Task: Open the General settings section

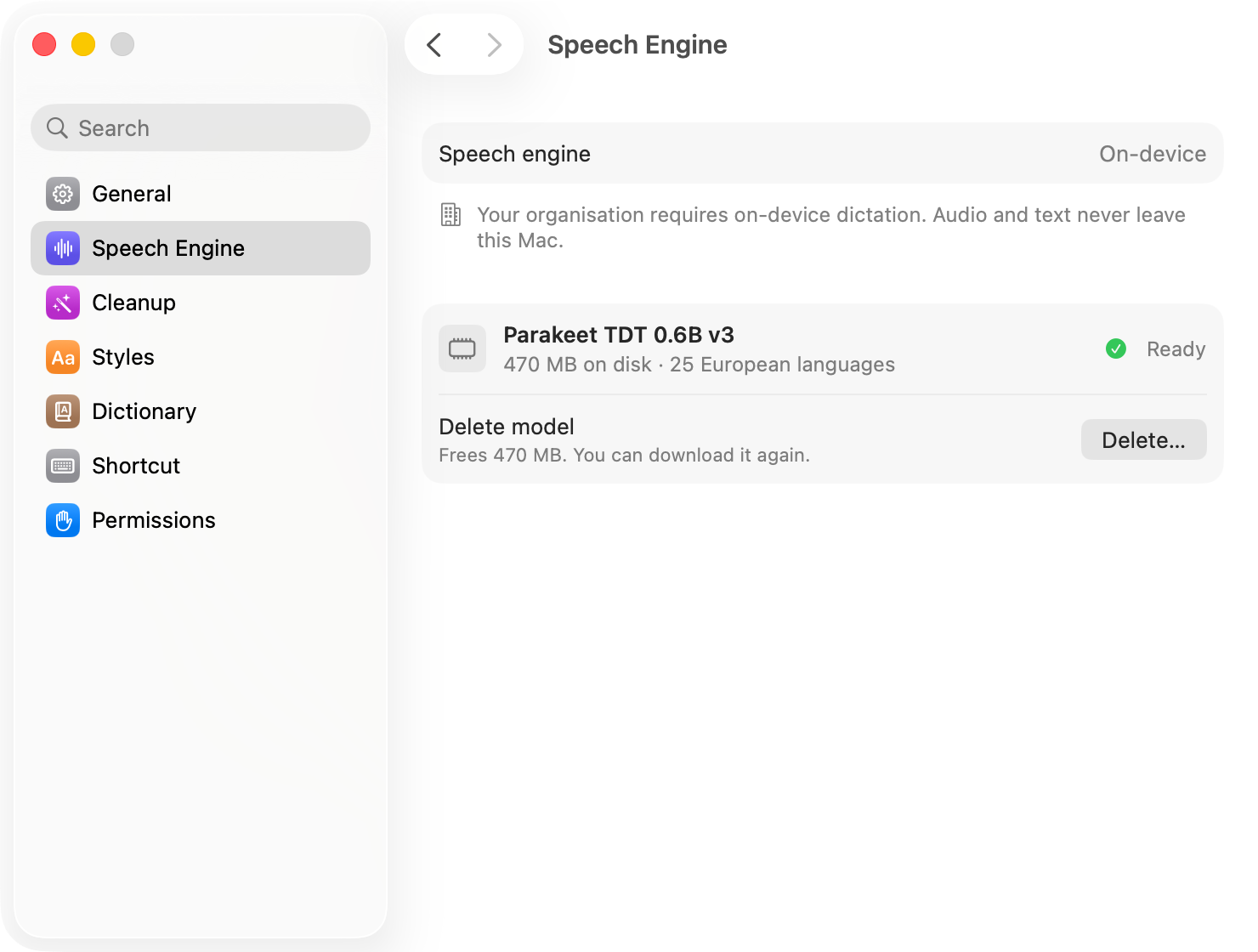Action: 201,194
